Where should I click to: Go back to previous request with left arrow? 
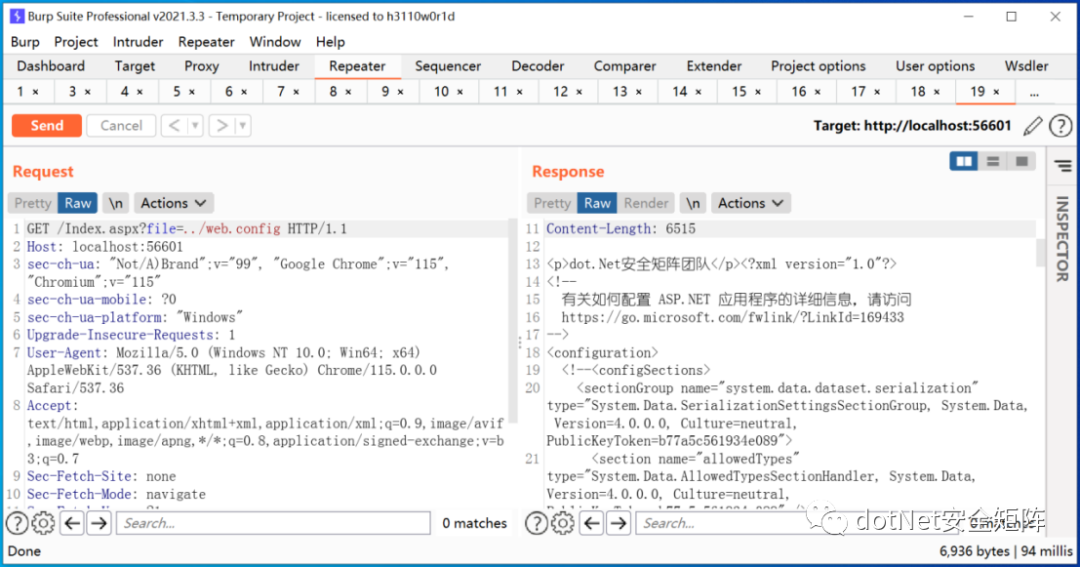point(174,125)
